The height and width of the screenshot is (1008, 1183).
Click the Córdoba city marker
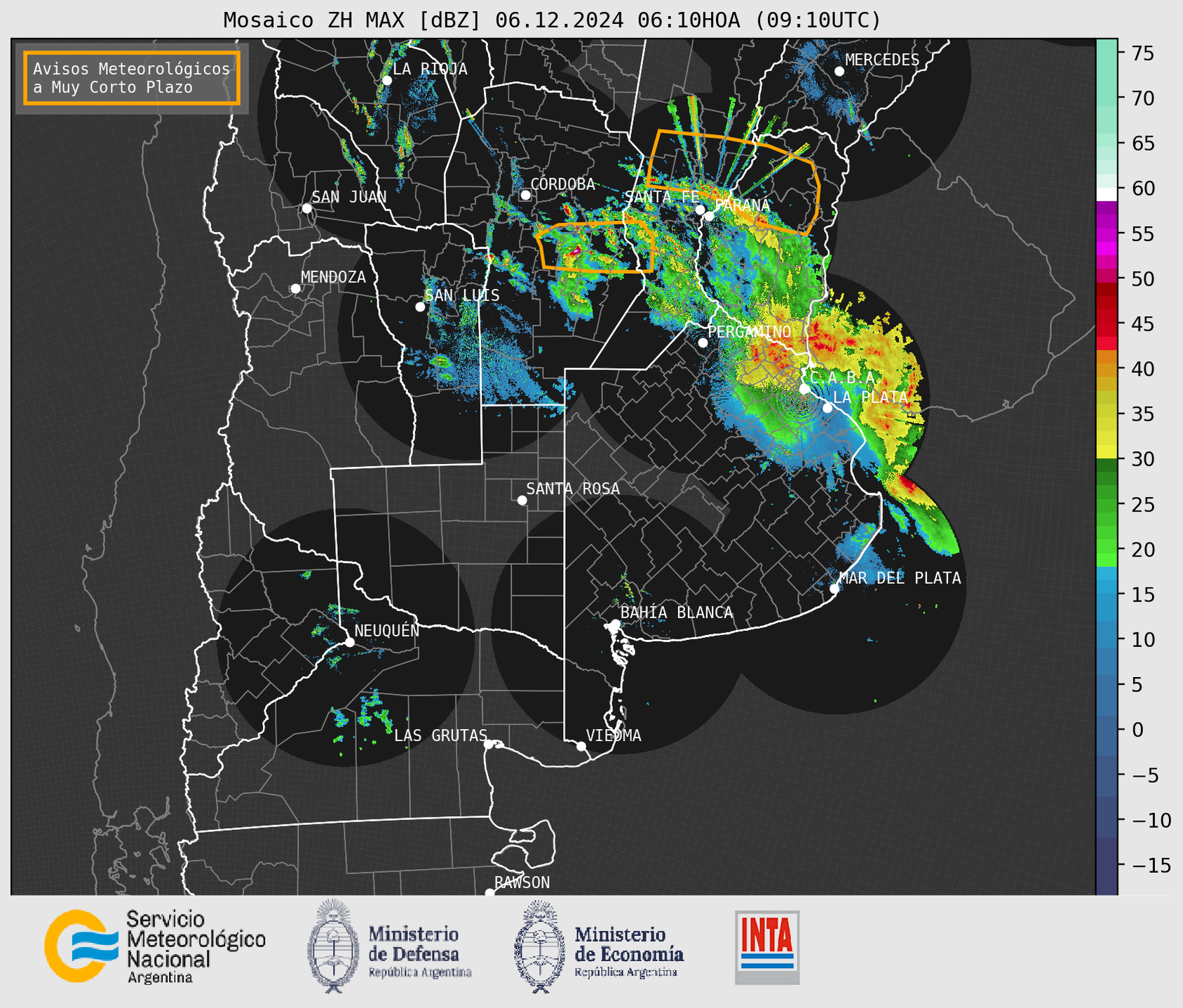(x=525, y=195)
